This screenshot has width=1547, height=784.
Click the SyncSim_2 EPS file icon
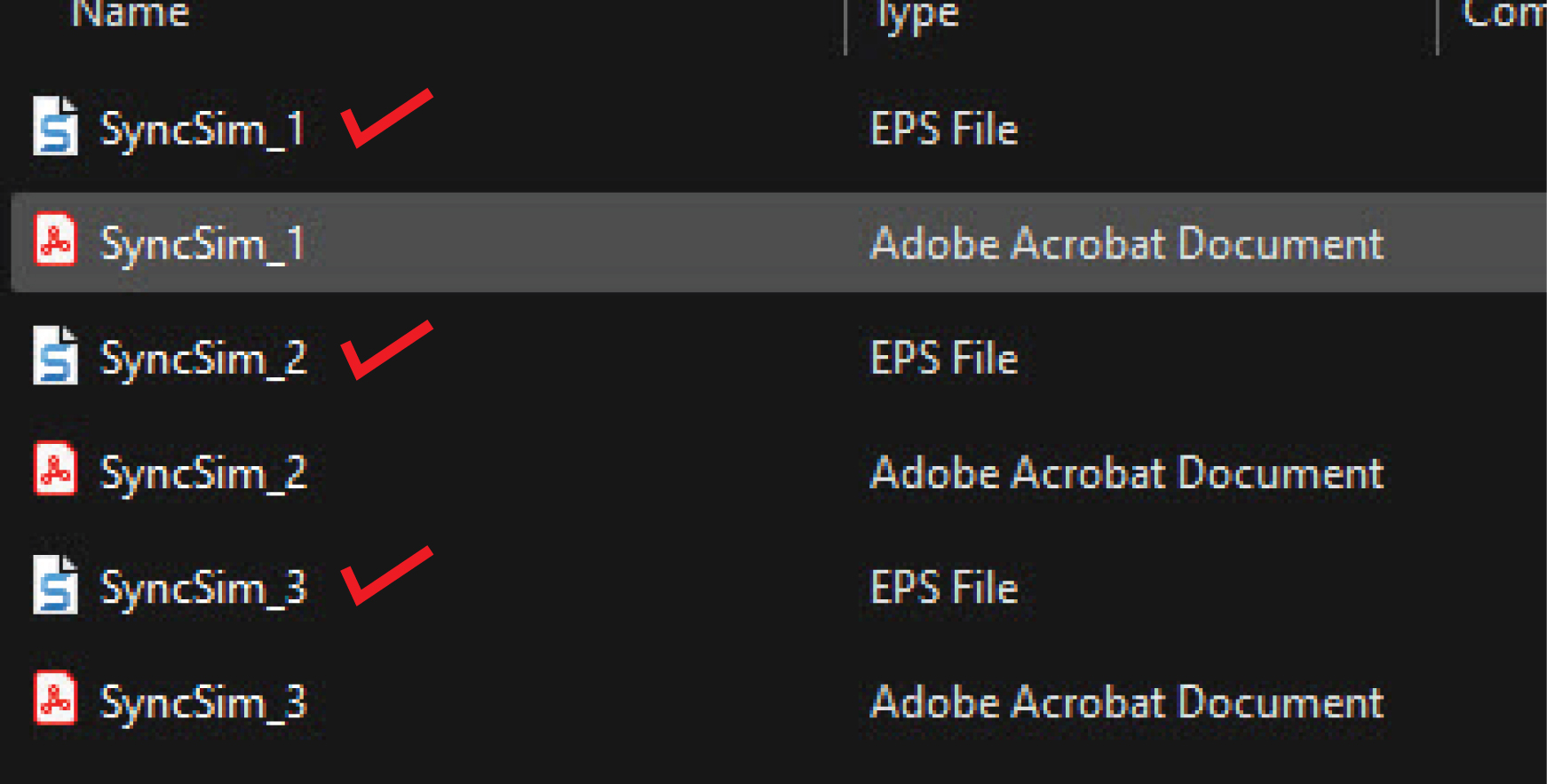[55, 356]
